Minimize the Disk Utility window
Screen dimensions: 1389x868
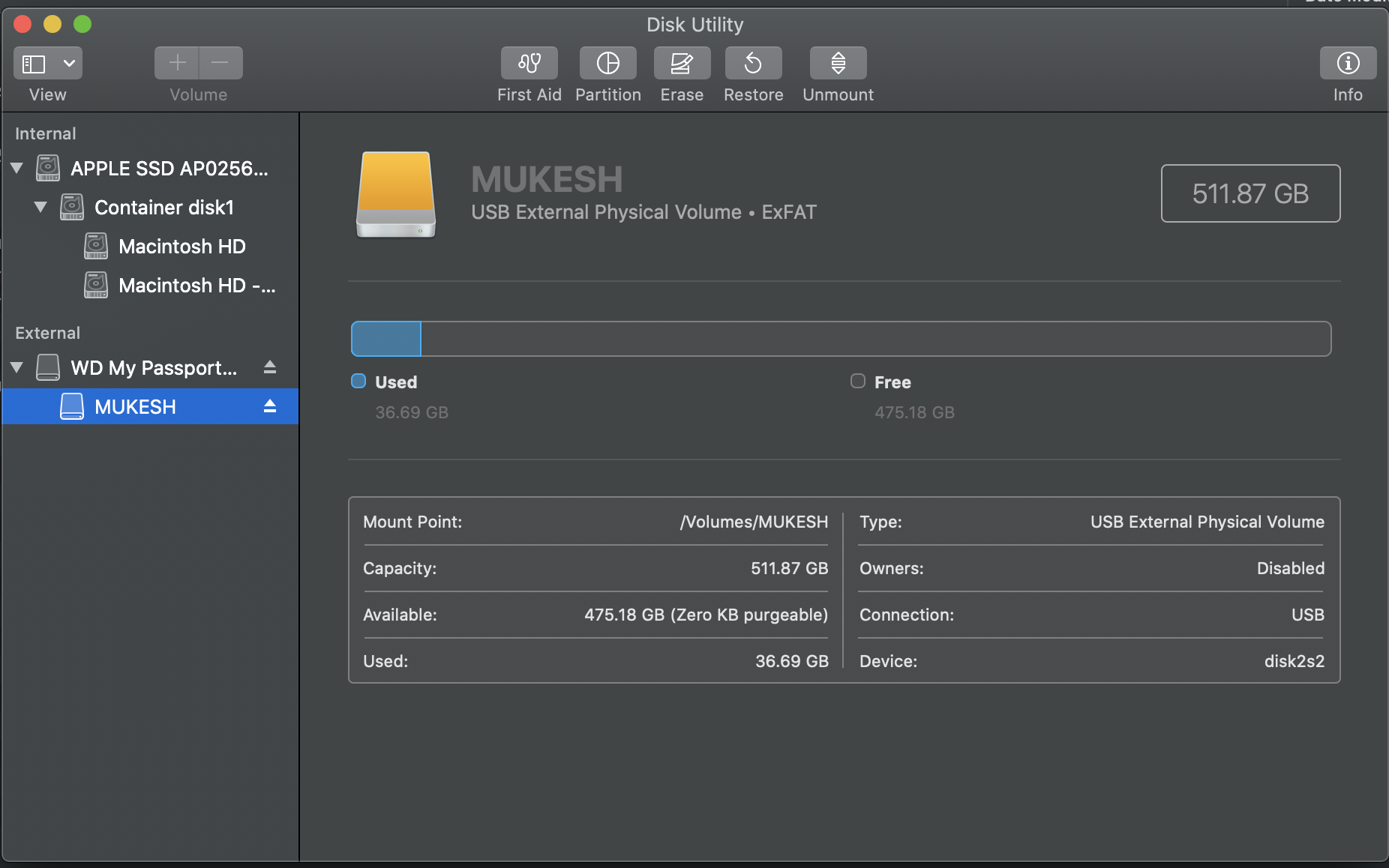tap(52, 24)
